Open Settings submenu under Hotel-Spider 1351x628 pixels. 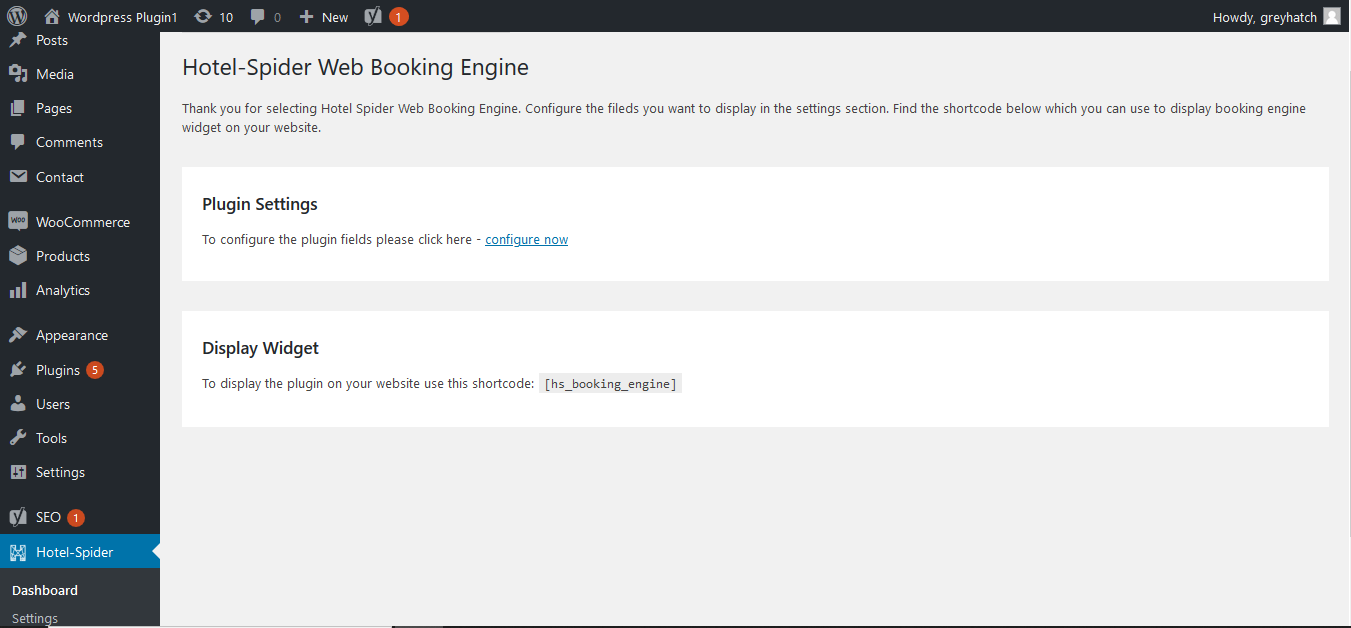click(x=35, y=618)
